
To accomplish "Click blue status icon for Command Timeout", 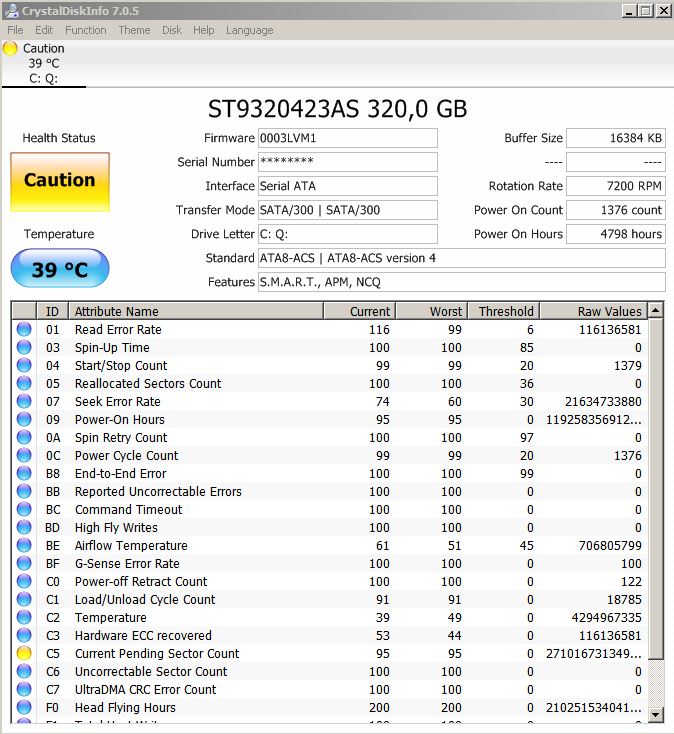I will tap(24, 509).
